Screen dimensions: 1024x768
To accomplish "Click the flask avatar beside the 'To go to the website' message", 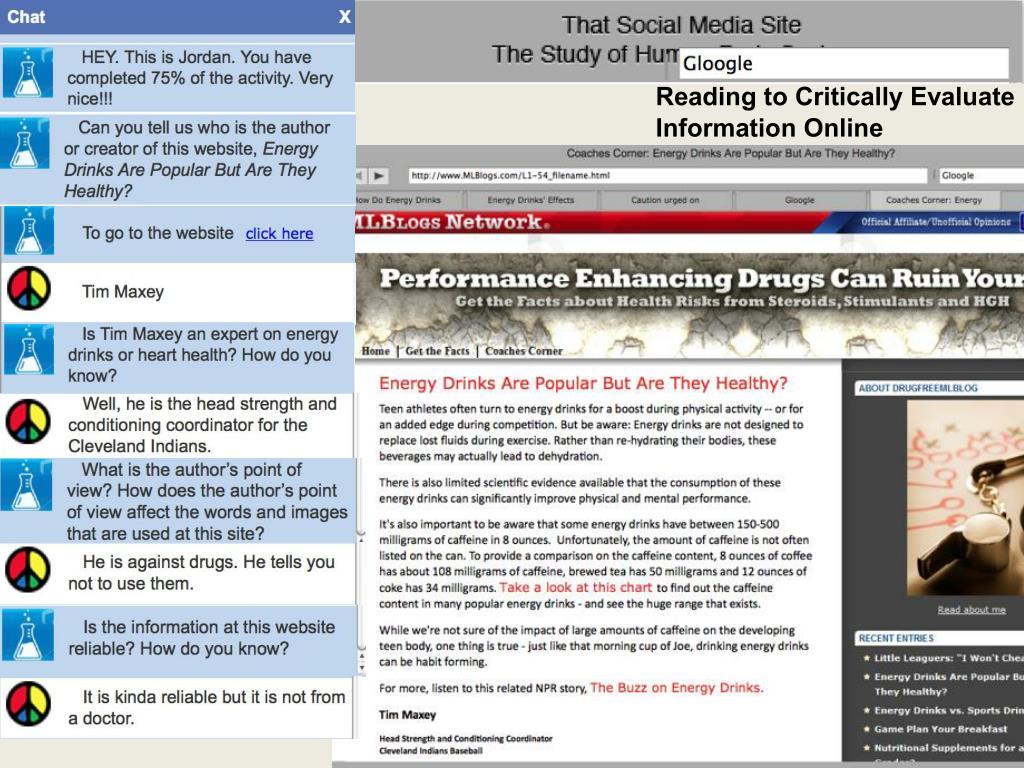I will [29, 231].
